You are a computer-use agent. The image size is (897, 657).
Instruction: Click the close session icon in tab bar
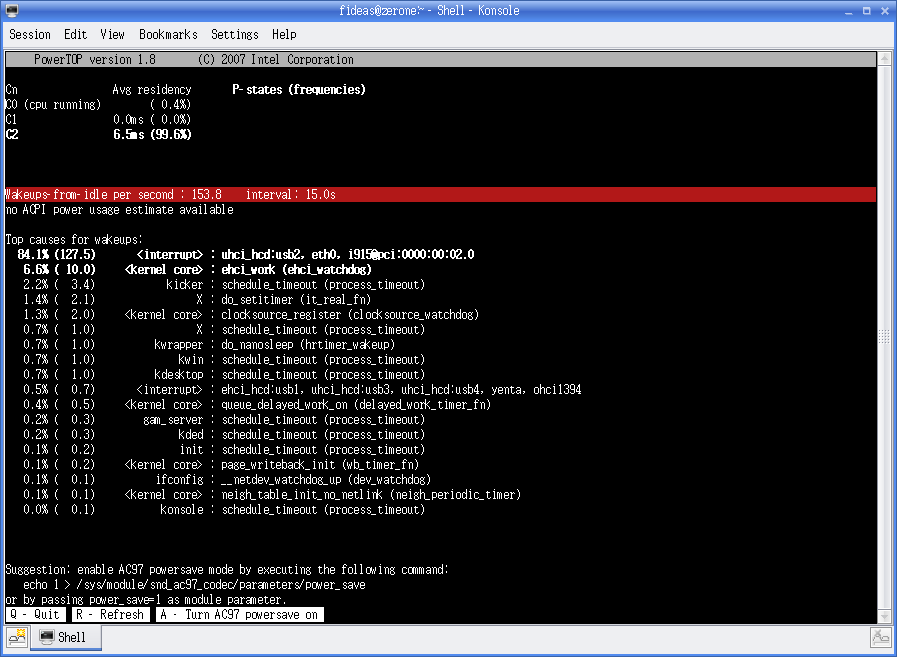tap(880, 637)
